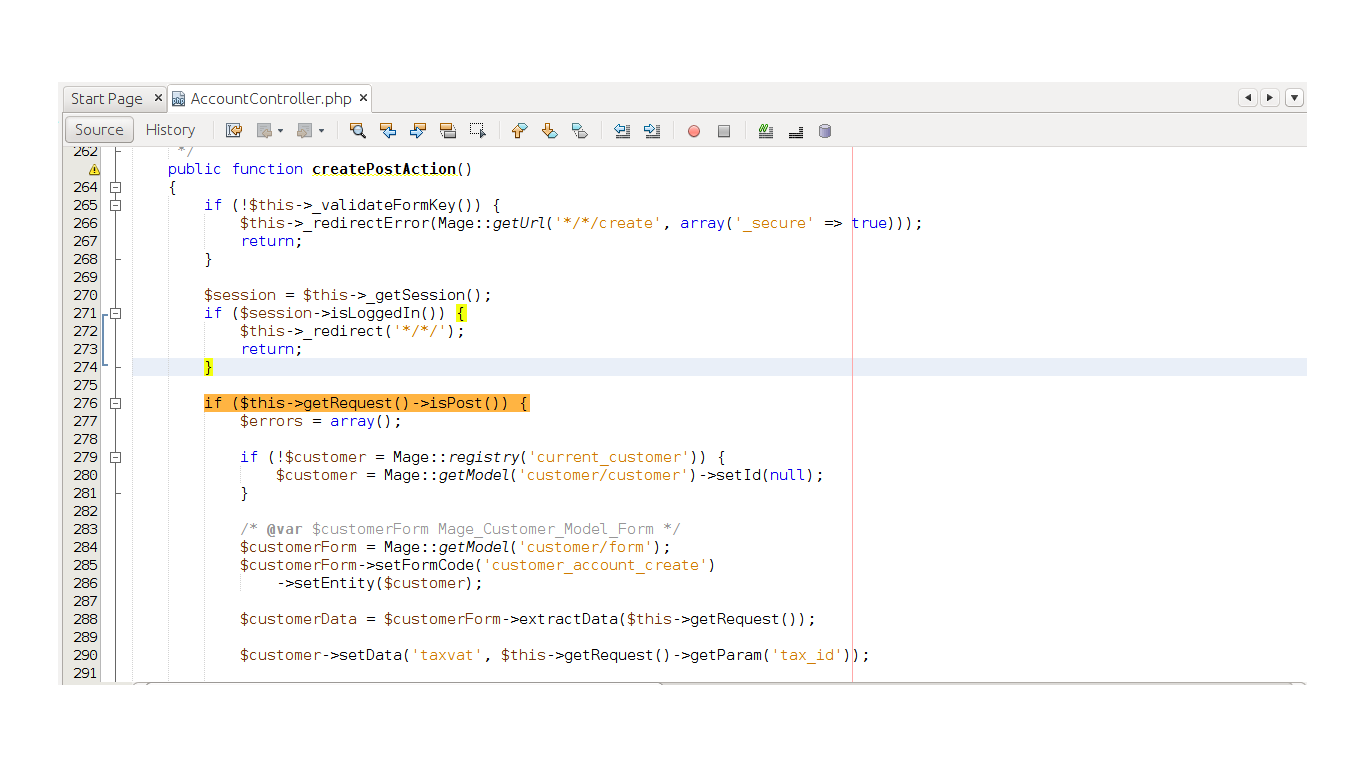Stop macro recording
The height and width of the screenshot is (768, 1366).
(723, 130)
